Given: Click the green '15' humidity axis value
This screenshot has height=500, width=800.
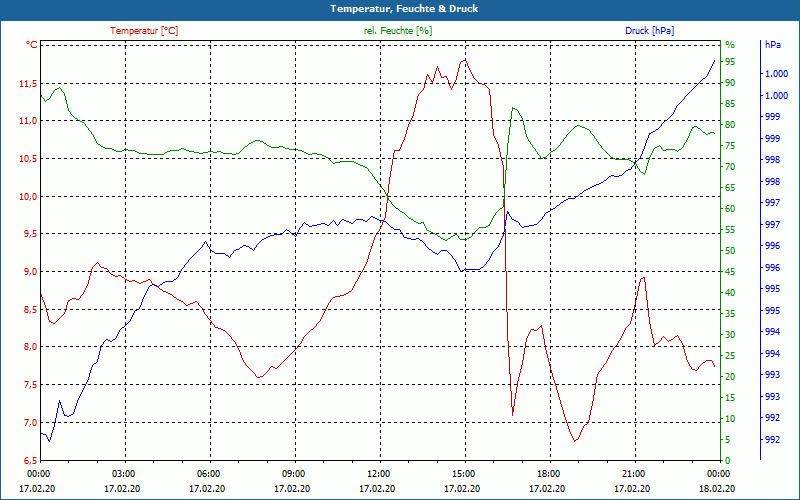Looking at the screenshot, I should coord(730,397).
